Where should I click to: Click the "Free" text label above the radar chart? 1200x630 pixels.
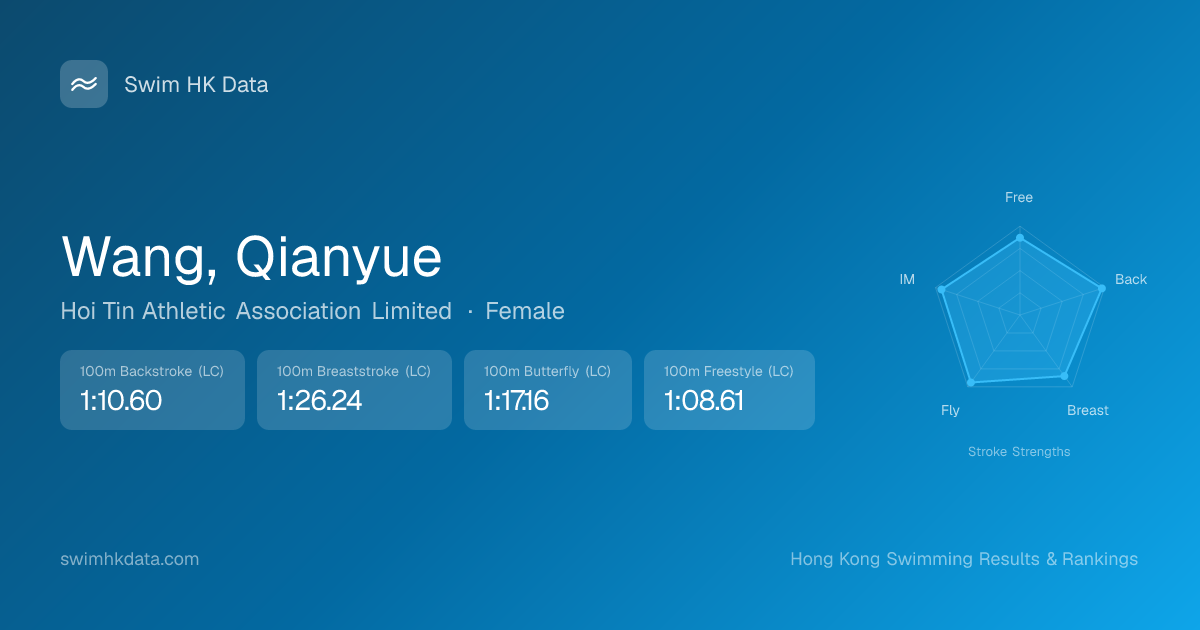tap(1019, 197)
